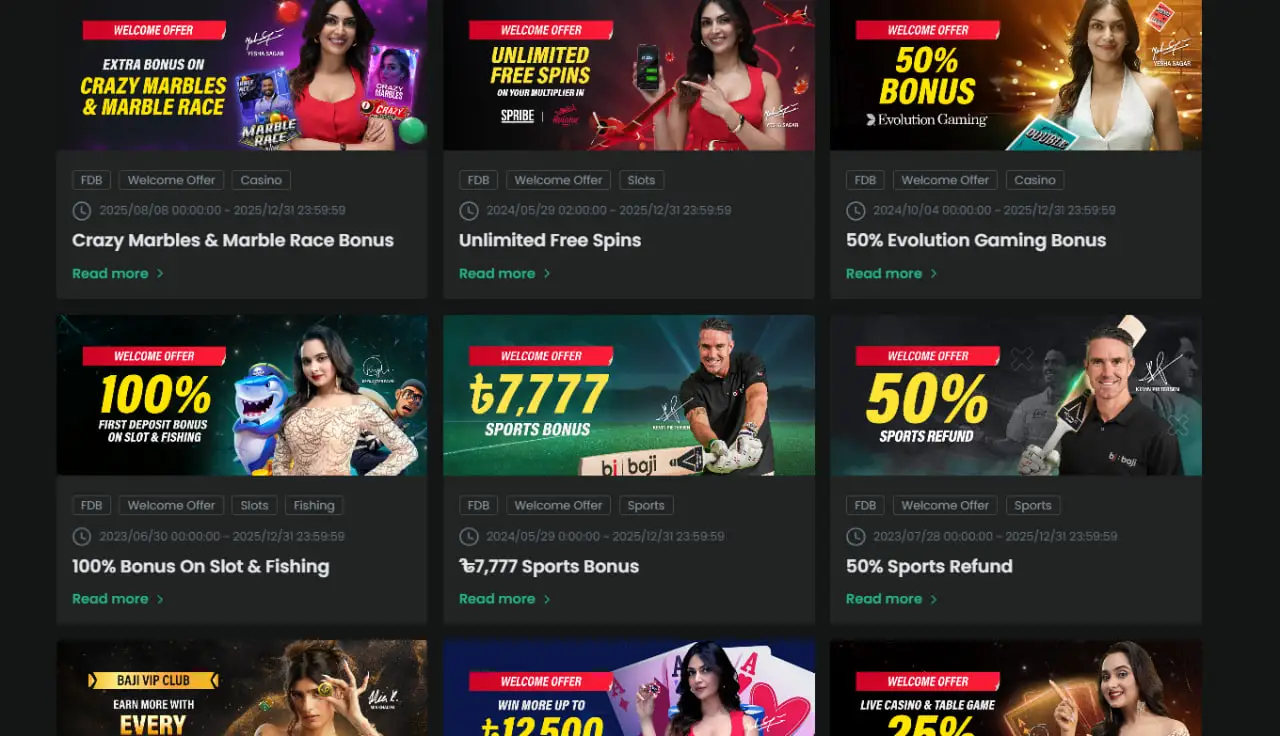Viewport: 1280px width, 736px height.
Task: Select the Casino tag on Crazy Marbles card
Action: point(261,180)
